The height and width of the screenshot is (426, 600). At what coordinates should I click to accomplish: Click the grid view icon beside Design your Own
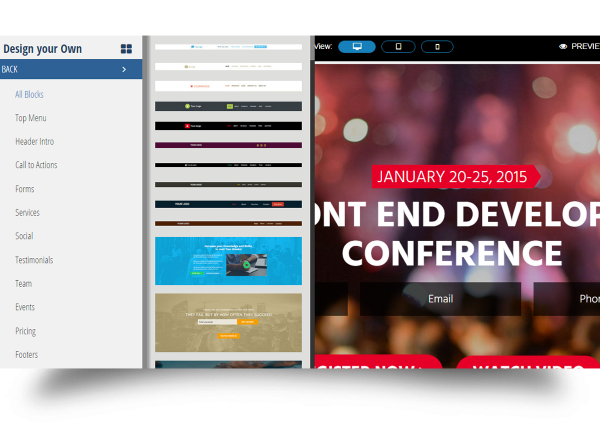pyautogui.click(x=126, y=49)
